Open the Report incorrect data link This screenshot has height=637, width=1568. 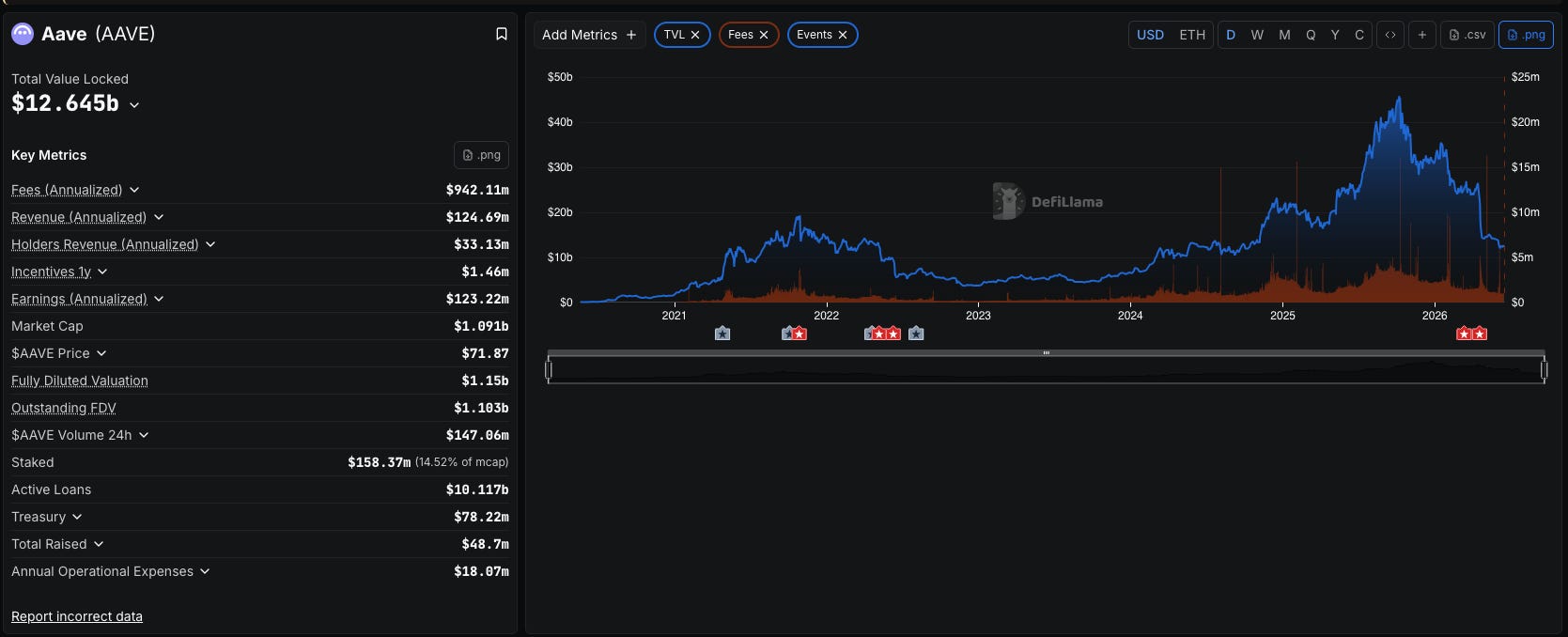[77, 616]
